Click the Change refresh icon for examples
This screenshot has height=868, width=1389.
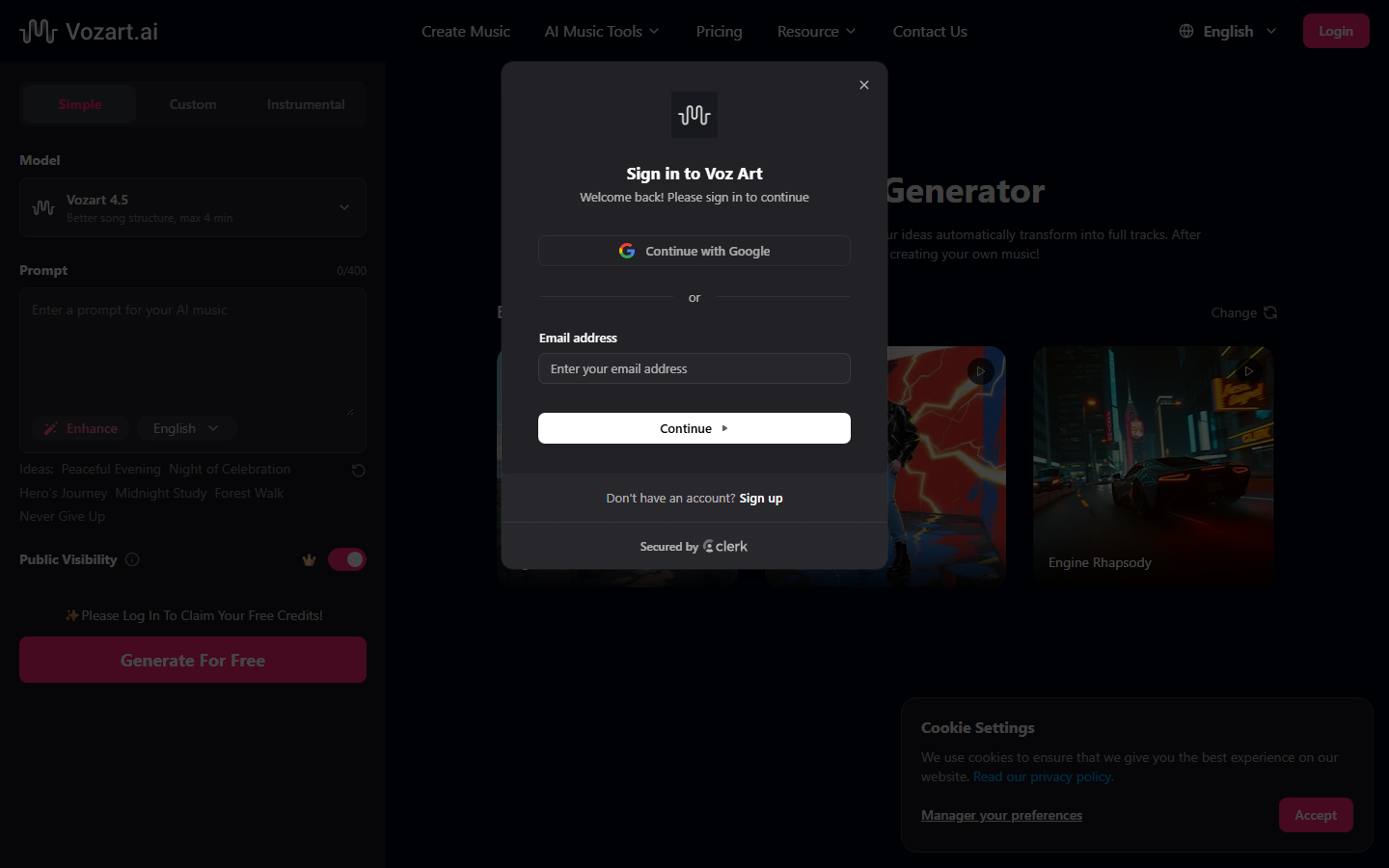coord(1269,312)
